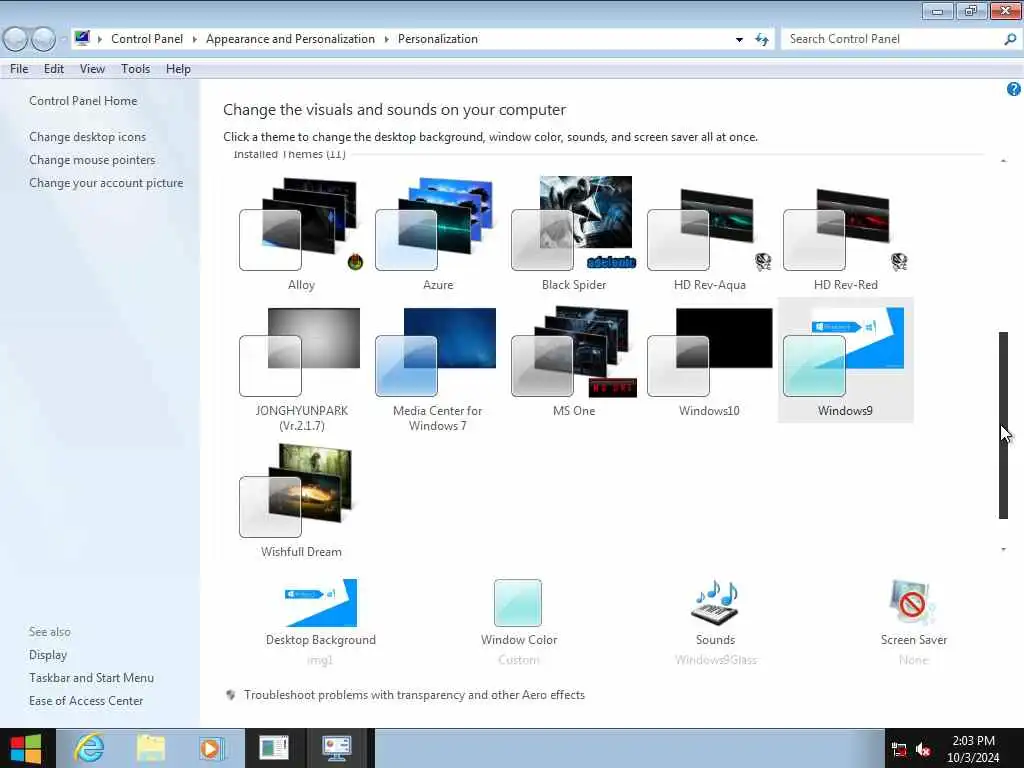
Task: Pick the Media Center for Windows 7 theme
Action: click(438, 368)
